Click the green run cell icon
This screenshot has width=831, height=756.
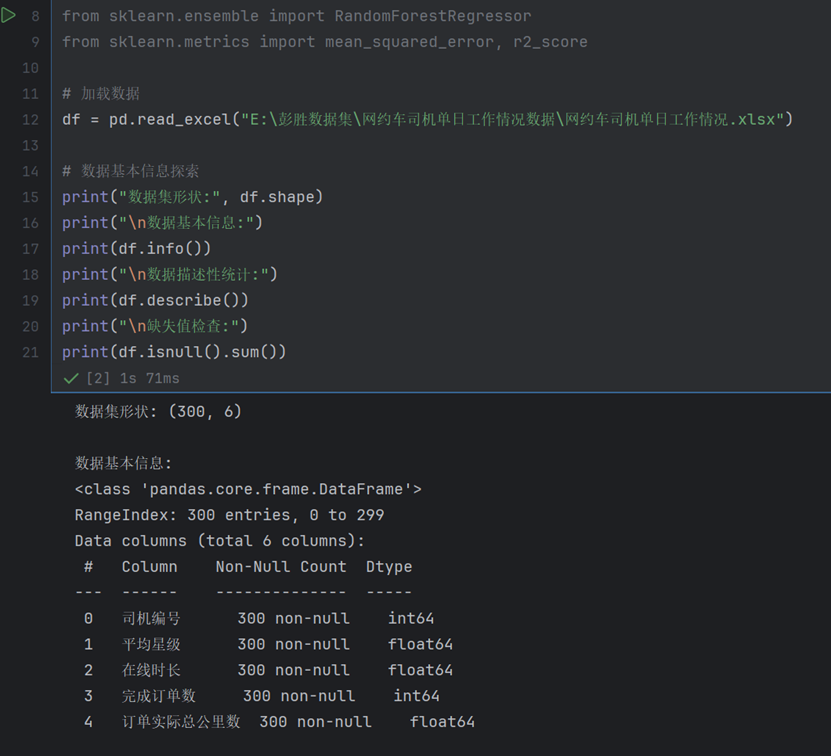[8, 15]
